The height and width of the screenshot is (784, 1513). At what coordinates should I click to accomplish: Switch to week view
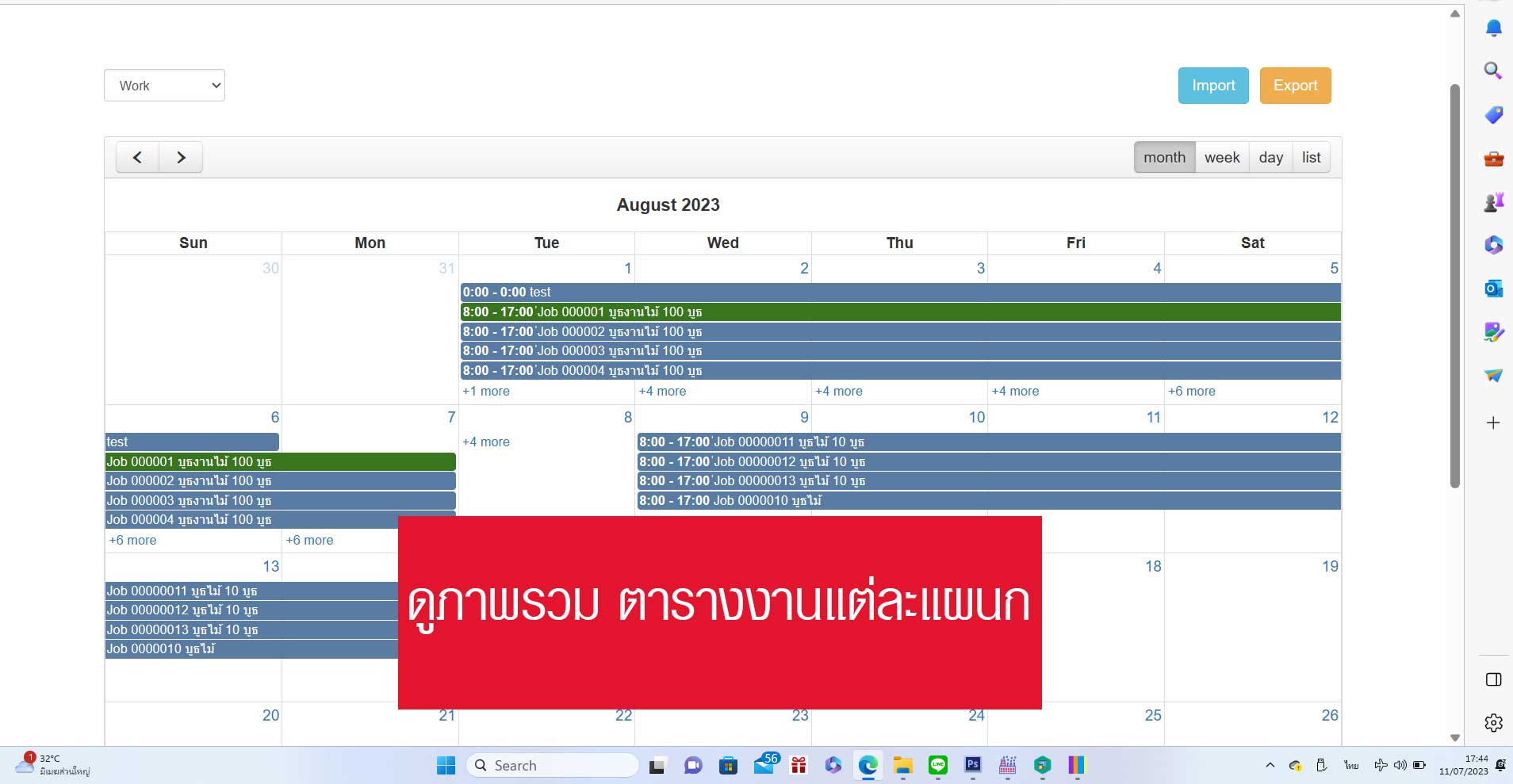[x=1222, y=157]
